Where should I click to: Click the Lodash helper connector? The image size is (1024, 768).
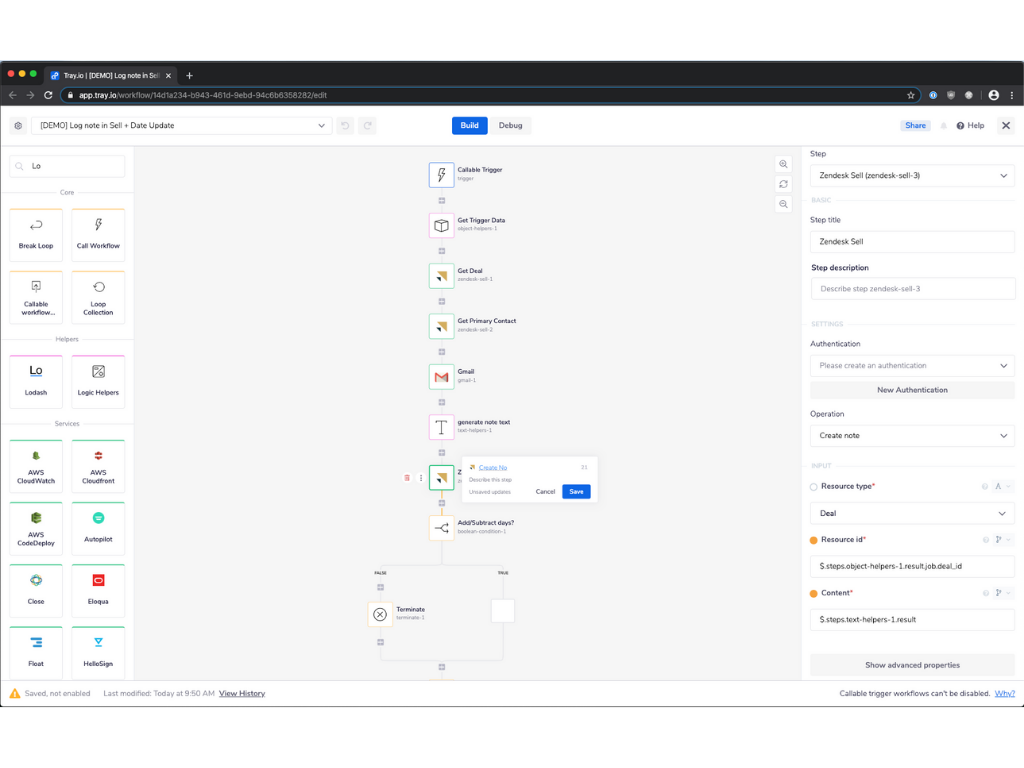click(x=36, y=381)
